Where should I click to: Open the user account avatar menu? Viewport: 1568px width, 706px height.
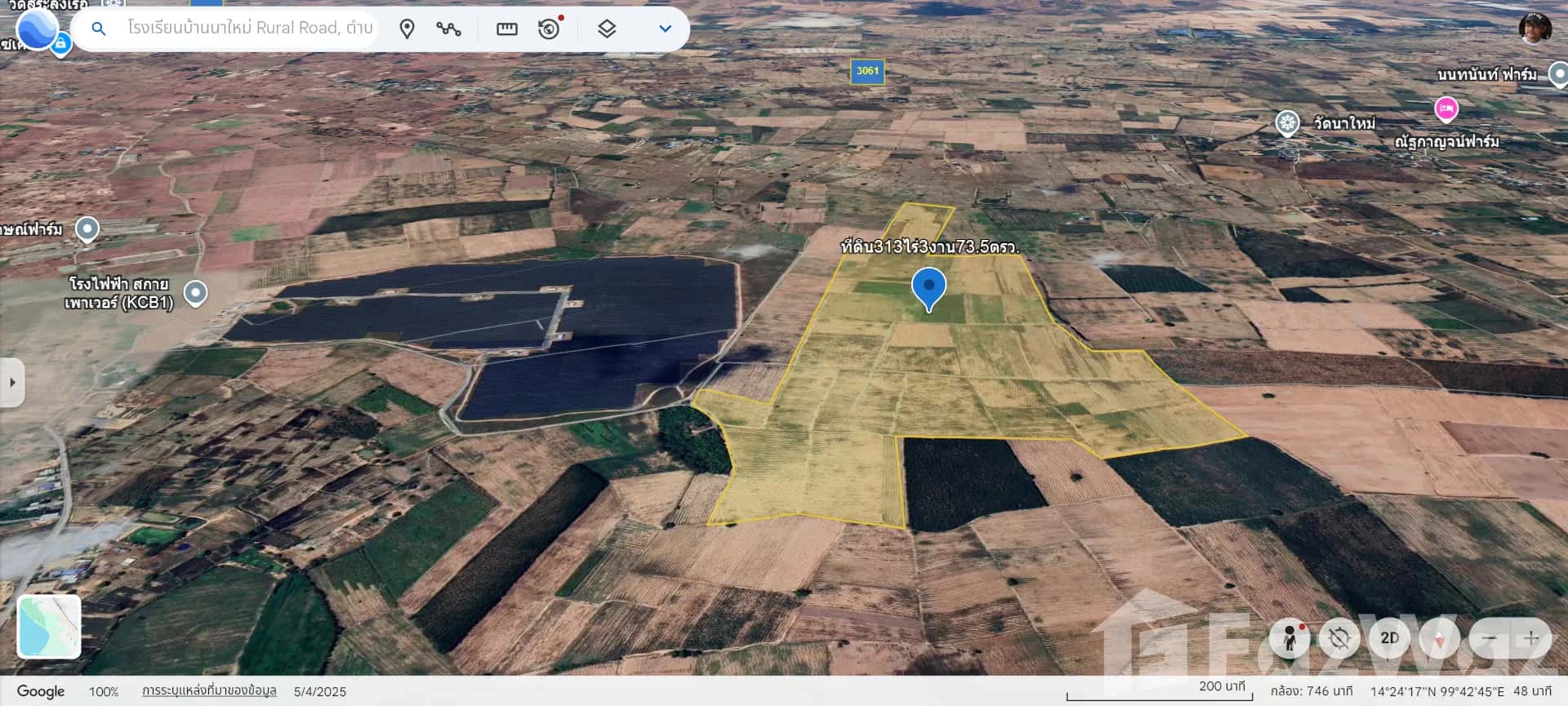[1535, 29]
